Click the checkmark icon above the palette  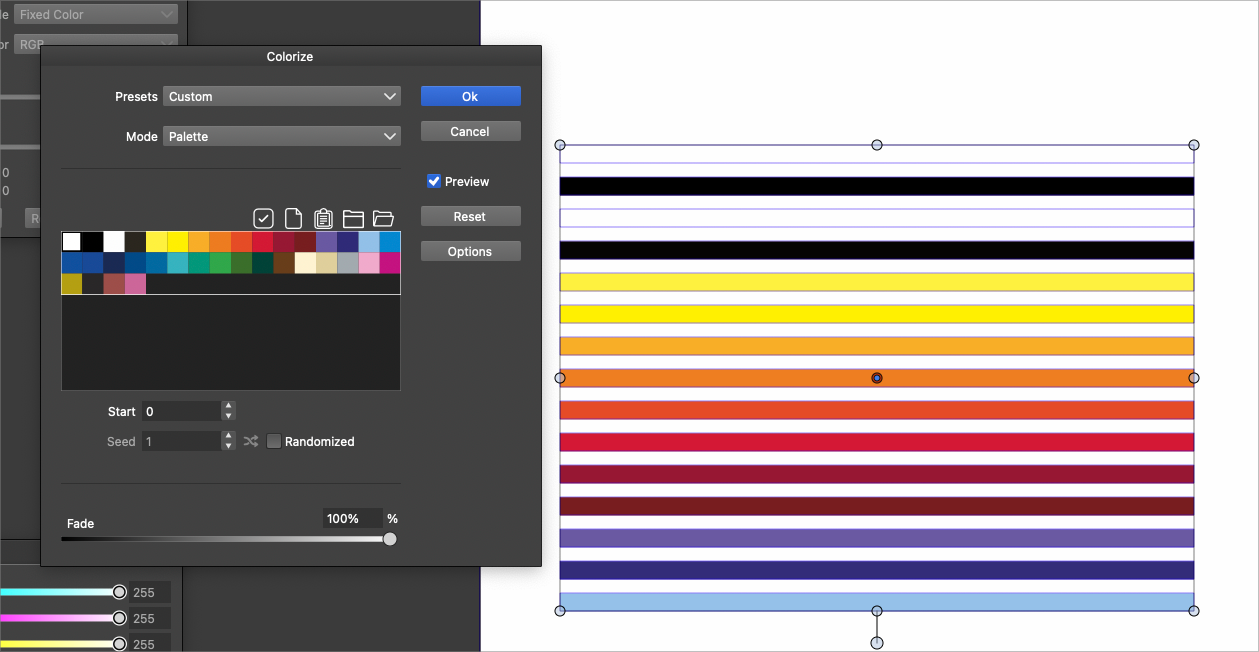point(264,218)
